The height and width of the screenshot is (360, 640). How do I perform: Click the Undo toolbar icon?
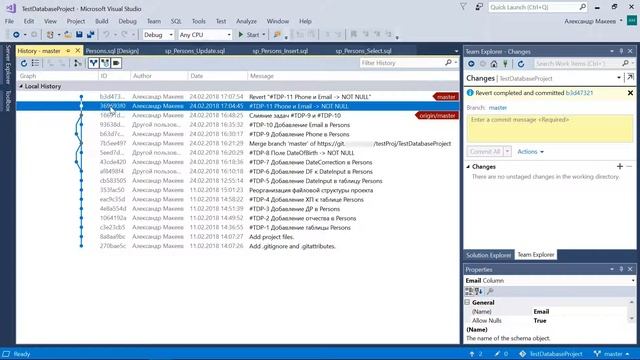click(x=106, y=35)
